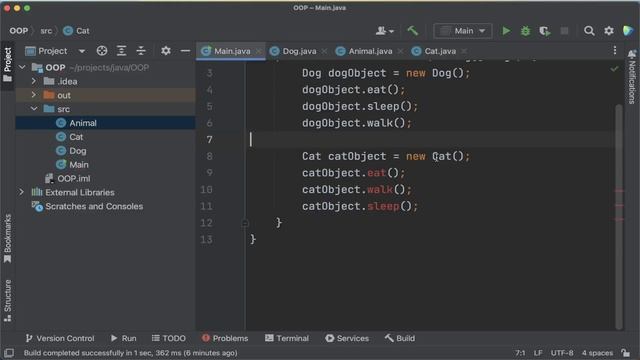This screenshot has height=360, width=640.
Task: Click LF line separator in status bar
Action: point(538,353)
